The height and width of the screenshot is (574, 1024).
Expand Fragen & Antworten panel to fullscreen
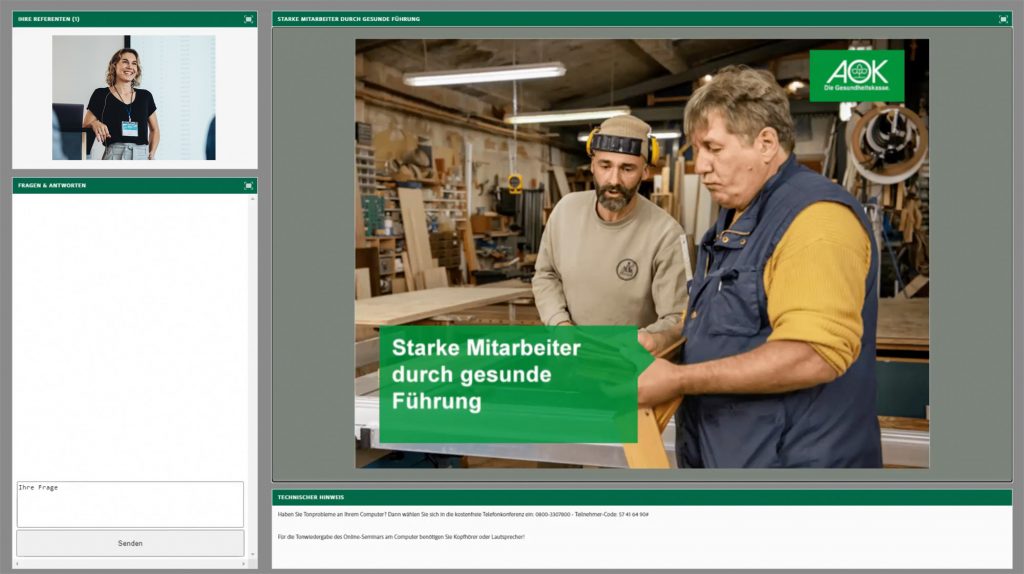click(x=248, y=185)
